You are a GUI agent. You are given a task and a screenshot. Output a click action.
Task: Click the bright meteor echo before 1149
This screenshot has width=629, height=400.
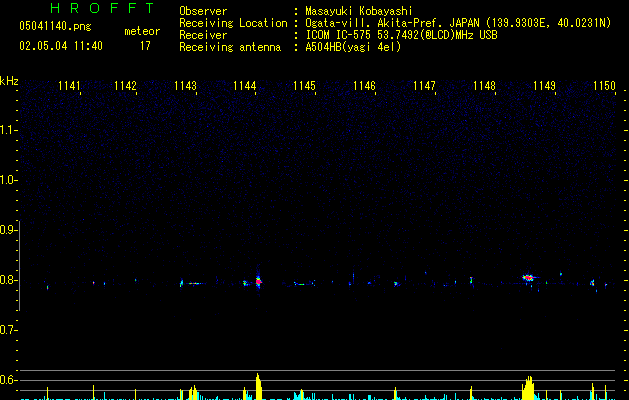(x=529, y=277)
